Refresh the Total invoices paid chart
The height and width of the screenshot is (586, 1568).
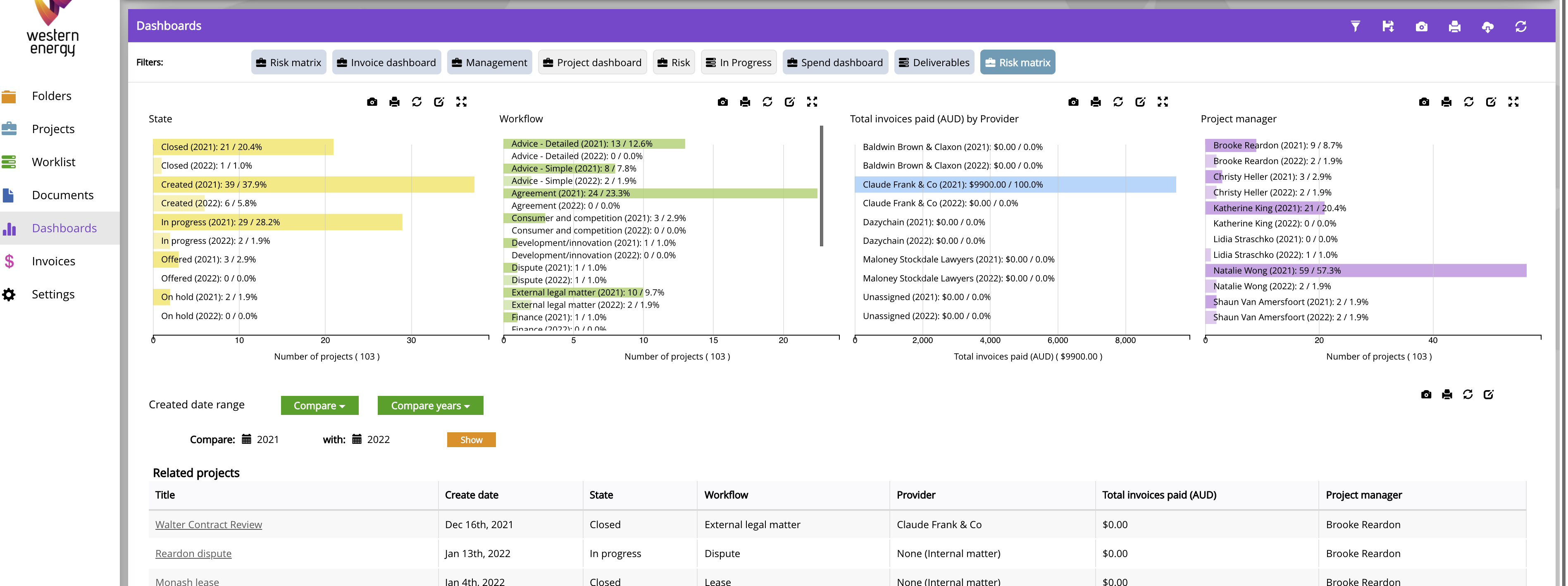tap(1118, 102)
